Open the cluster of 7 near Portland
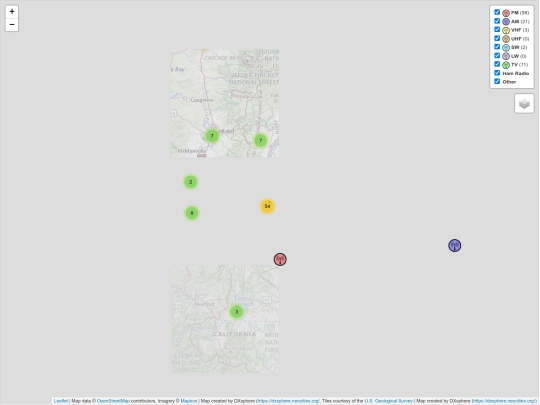The image size is (540, 405). [x=212, y=136]
